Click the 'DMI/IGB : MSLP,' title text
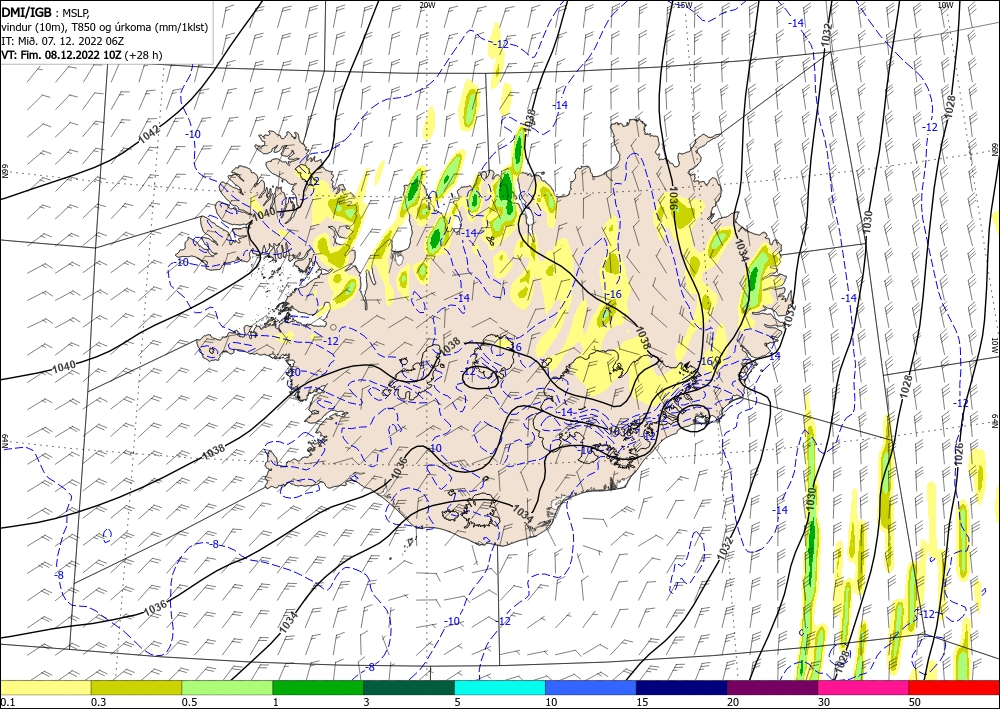The width and height of the screenshot is (1000, 709). 46,11
